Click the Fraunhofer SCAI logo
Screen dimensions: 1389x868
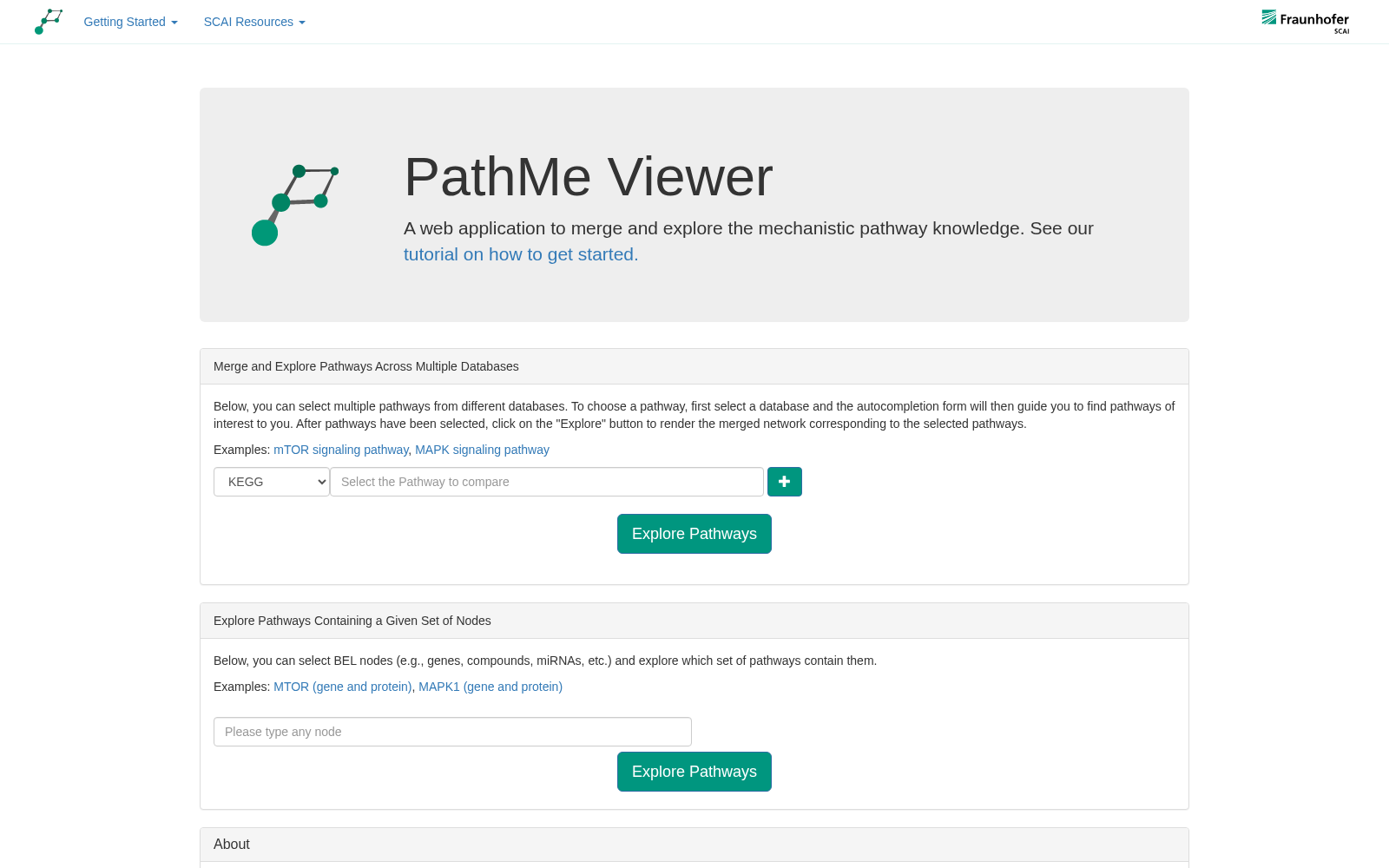click(x=1306, y=22)
